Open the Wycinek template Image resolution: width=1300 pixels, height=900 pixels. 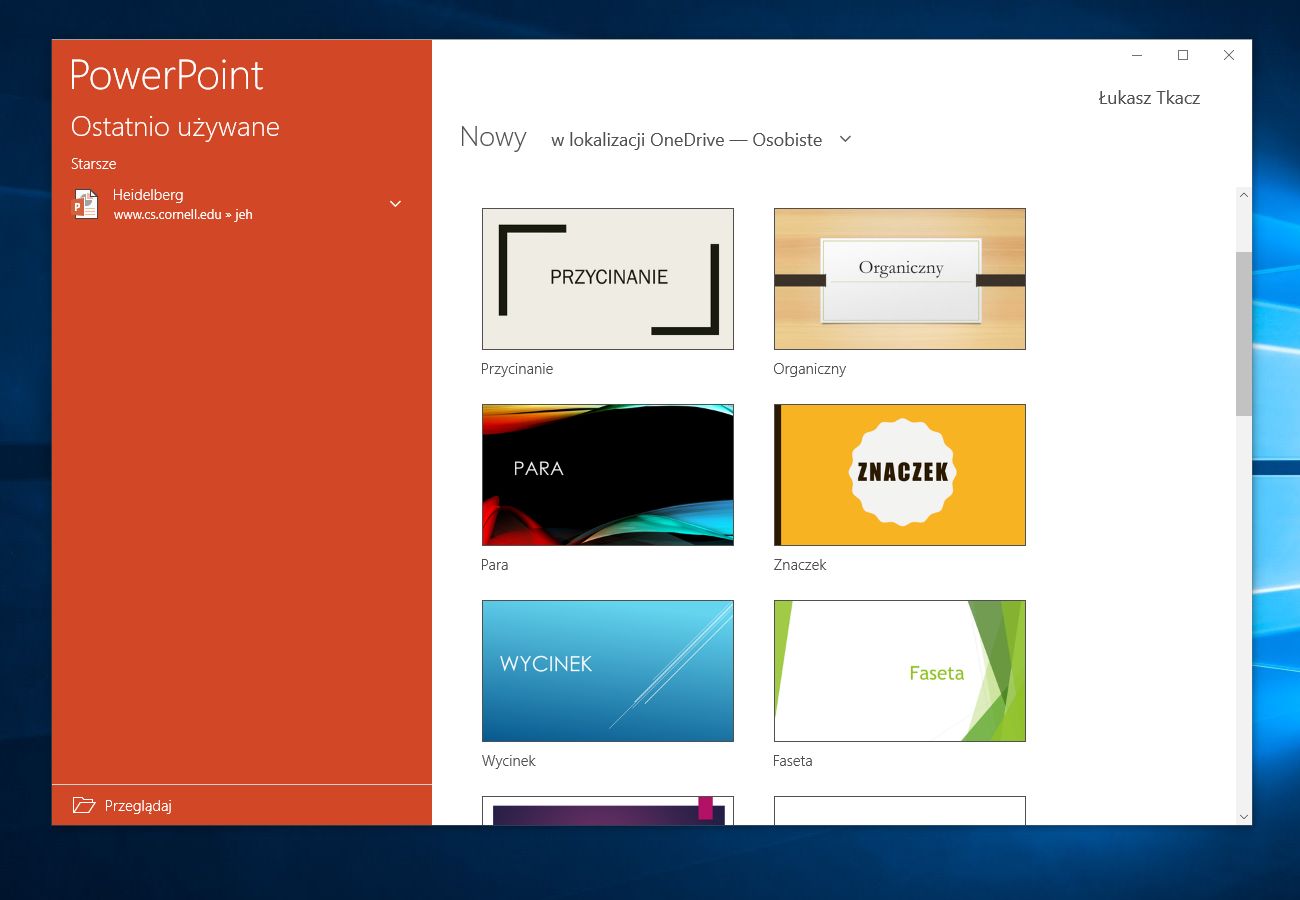point(607,670)
